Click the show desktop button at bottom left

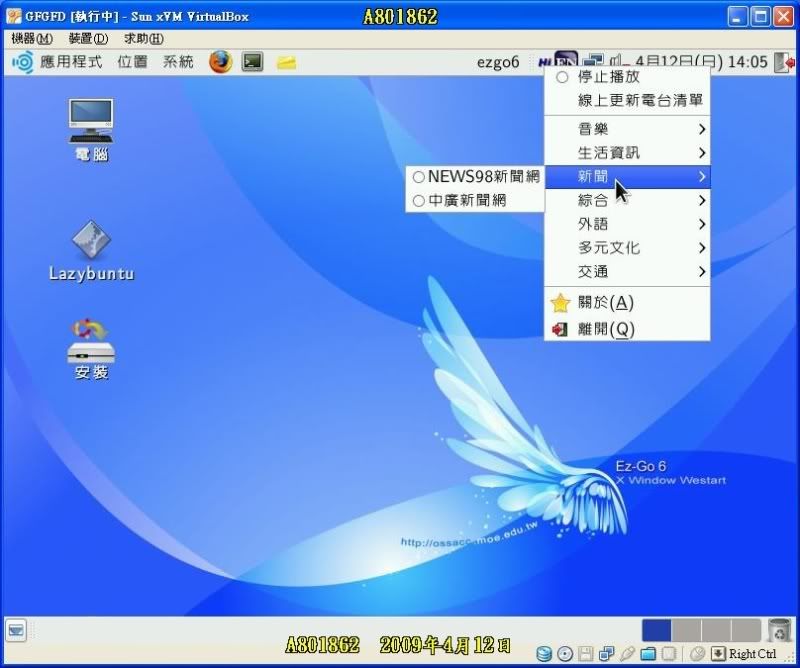[16, 630]
